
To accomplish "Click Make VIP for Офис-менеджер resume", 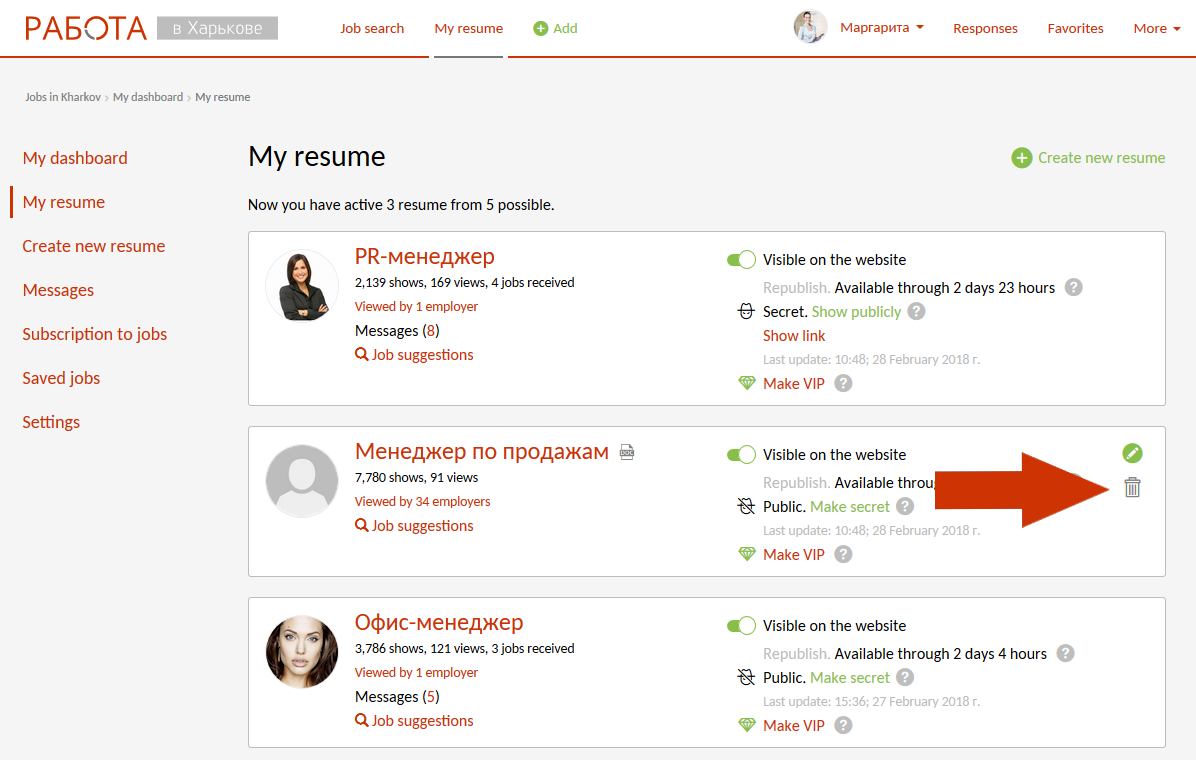I will pos(793,725).
